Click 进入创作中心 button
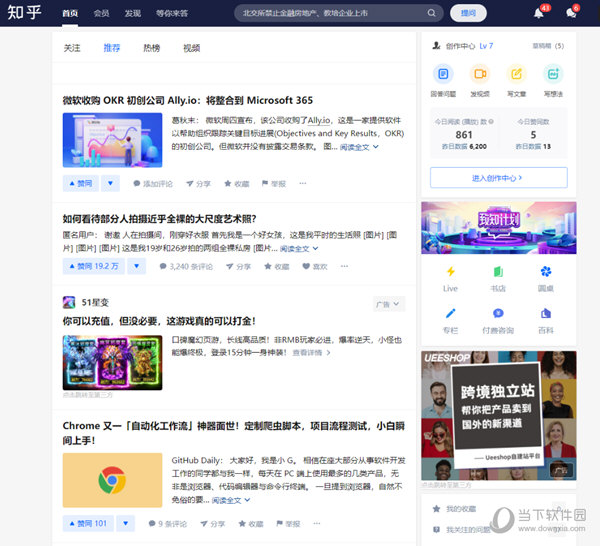Viewport: 600px width, 546px height. tap(499, 178)
